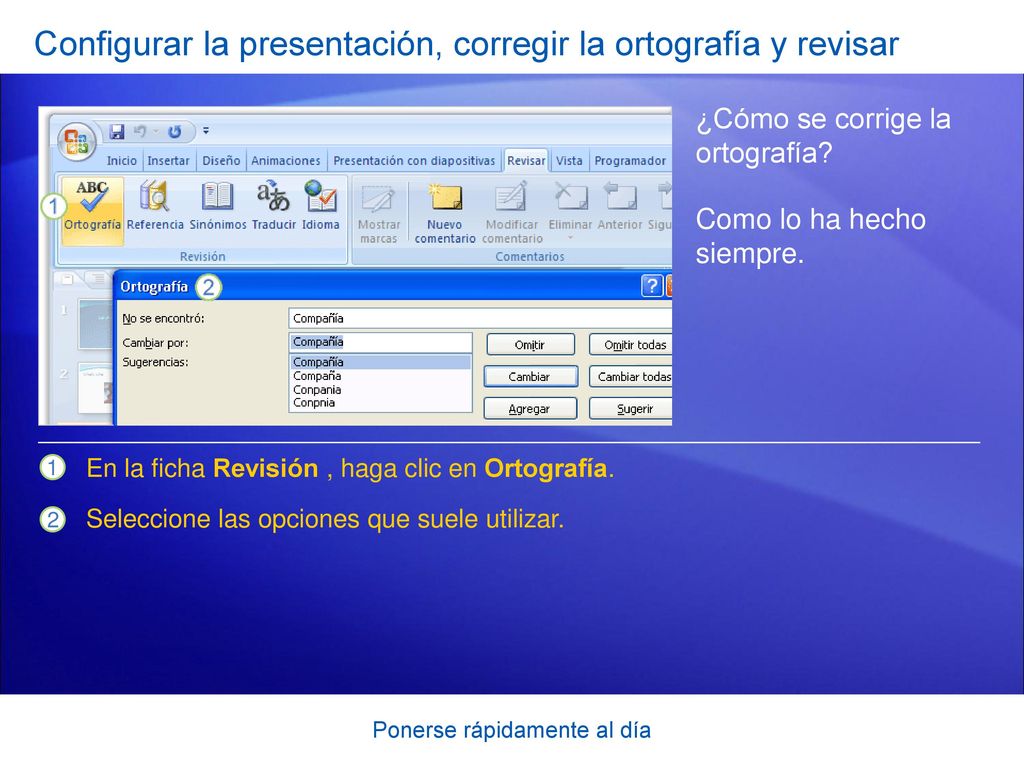
Task: Click the Office round logo button
Action: [77, 141]
